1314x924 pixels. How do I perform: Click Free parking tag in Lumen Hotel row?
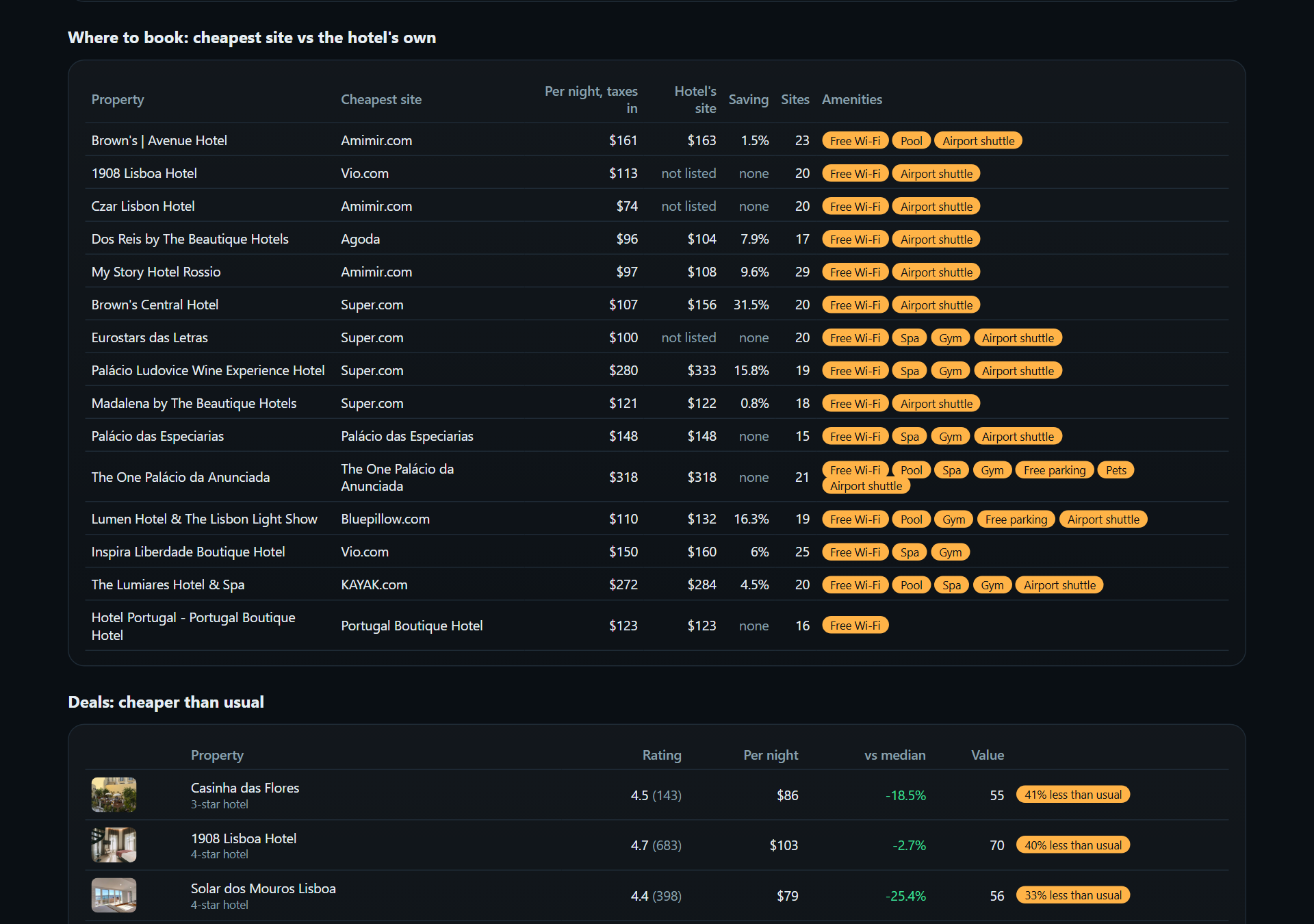pos(1016,519)
